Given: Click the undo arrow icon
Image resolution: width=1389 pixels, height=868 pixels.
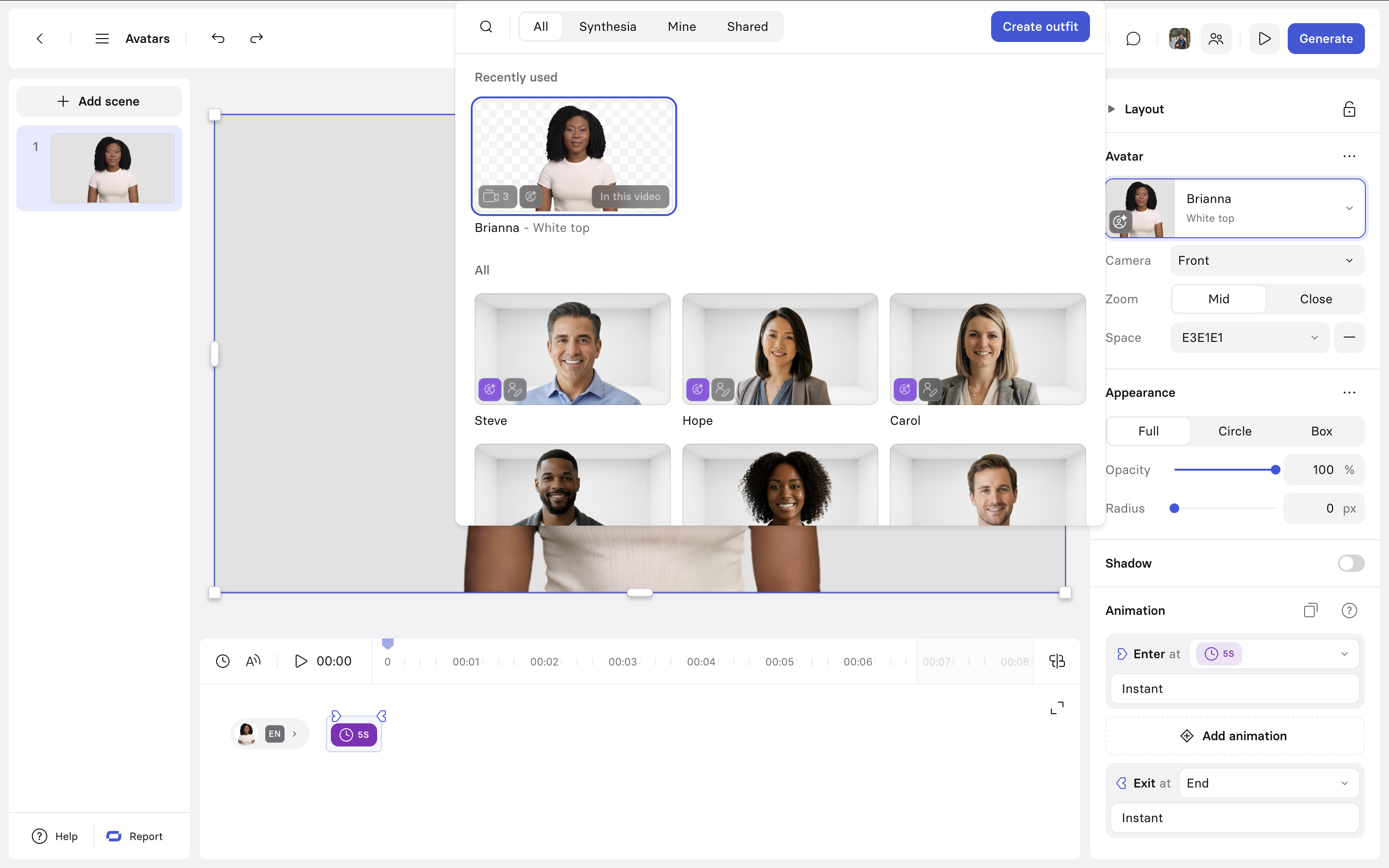Looking at the screenshot, I should pyautogui.click(x=218, y=39).
